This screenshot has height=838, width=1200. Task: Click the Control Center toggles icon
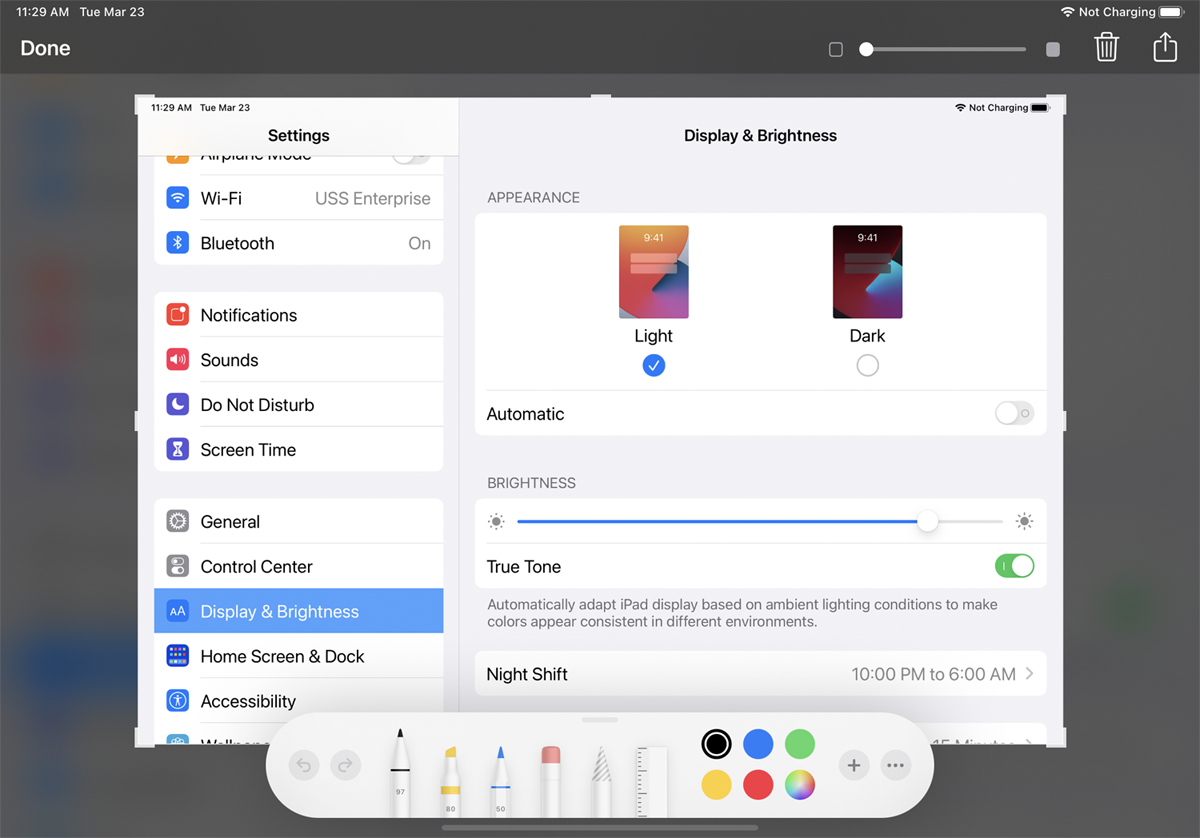[178, 567]
